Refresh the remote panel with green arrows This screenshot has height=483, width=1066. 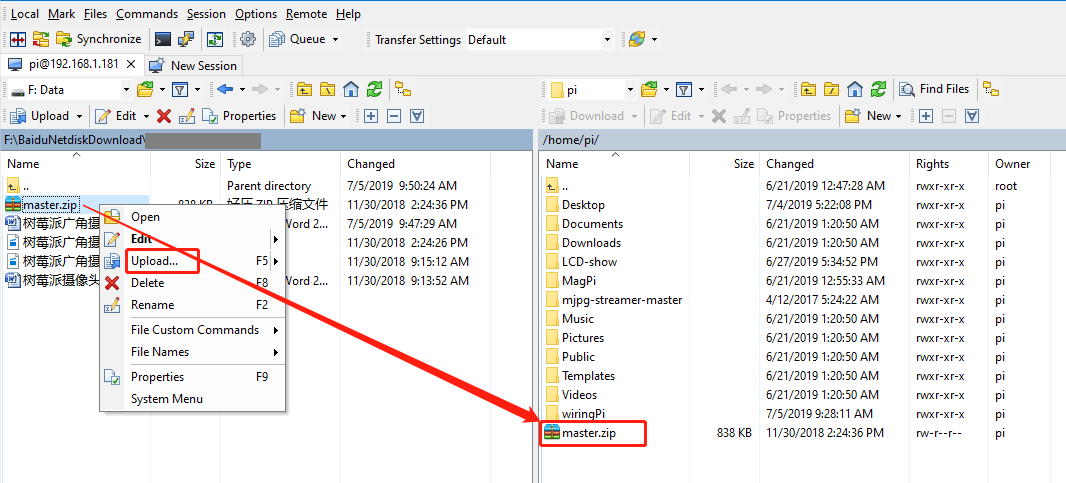pos(879,89)
